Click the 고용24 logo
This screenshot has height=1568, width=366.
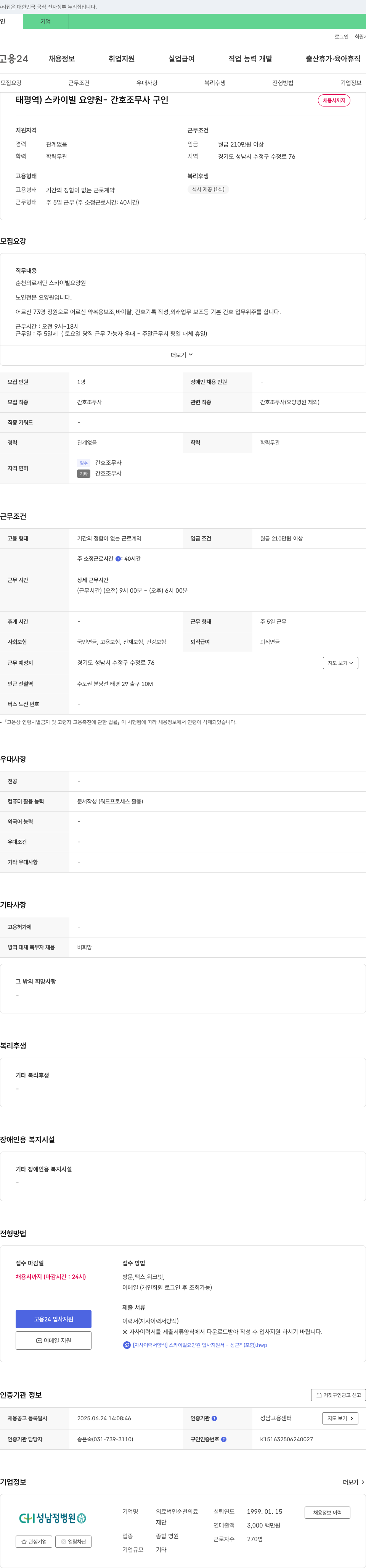pyautogui.click(x=14, y=58)
